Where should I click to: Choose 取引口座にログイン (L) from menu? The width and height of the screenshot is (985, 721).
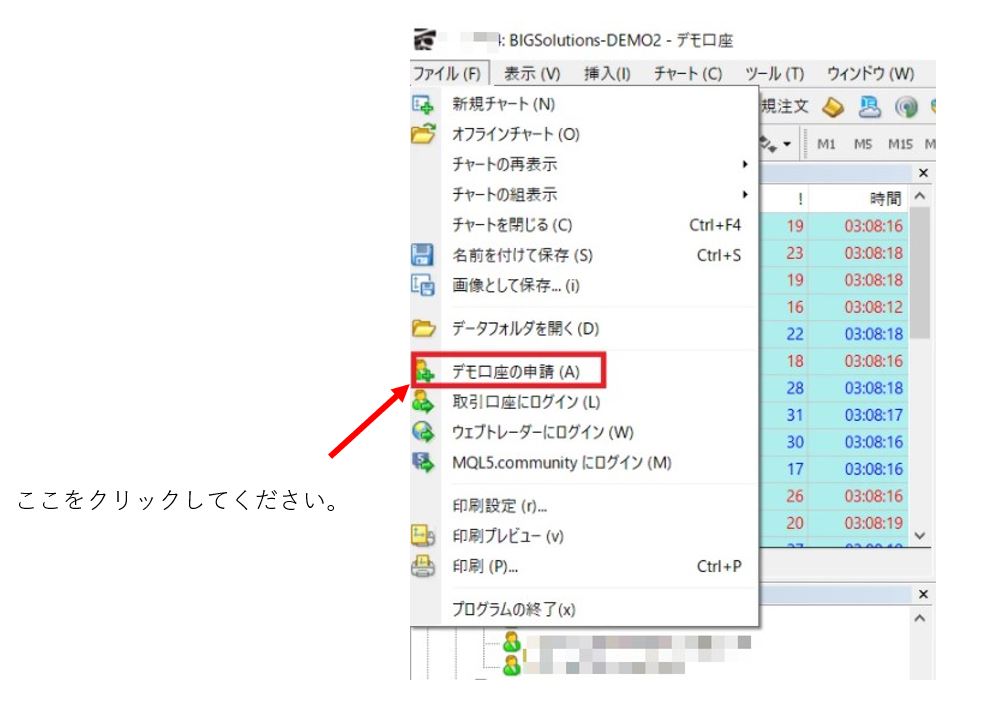coord(526,402)
